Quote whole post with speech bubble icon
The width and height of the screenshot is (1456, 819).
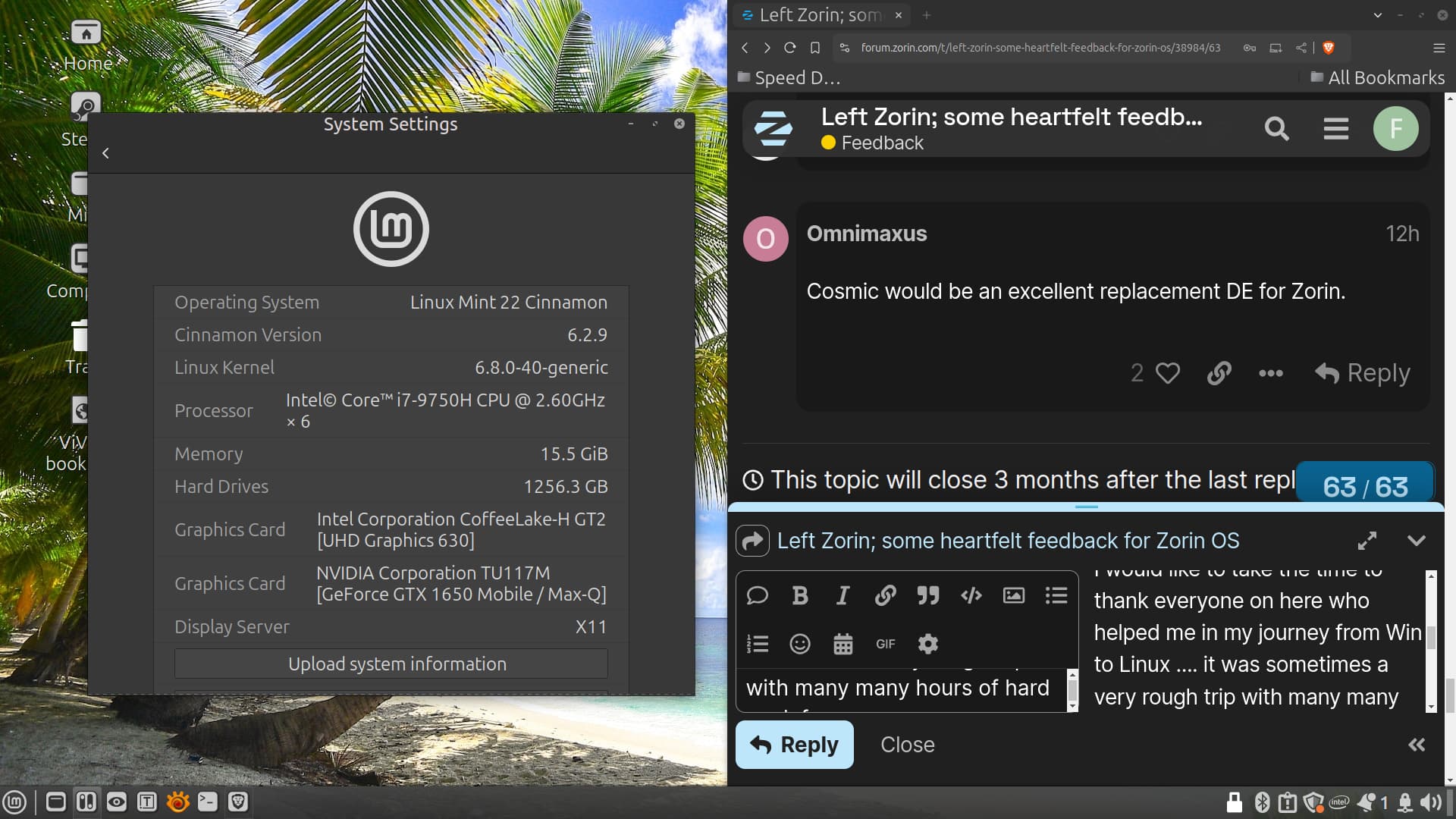757,596
